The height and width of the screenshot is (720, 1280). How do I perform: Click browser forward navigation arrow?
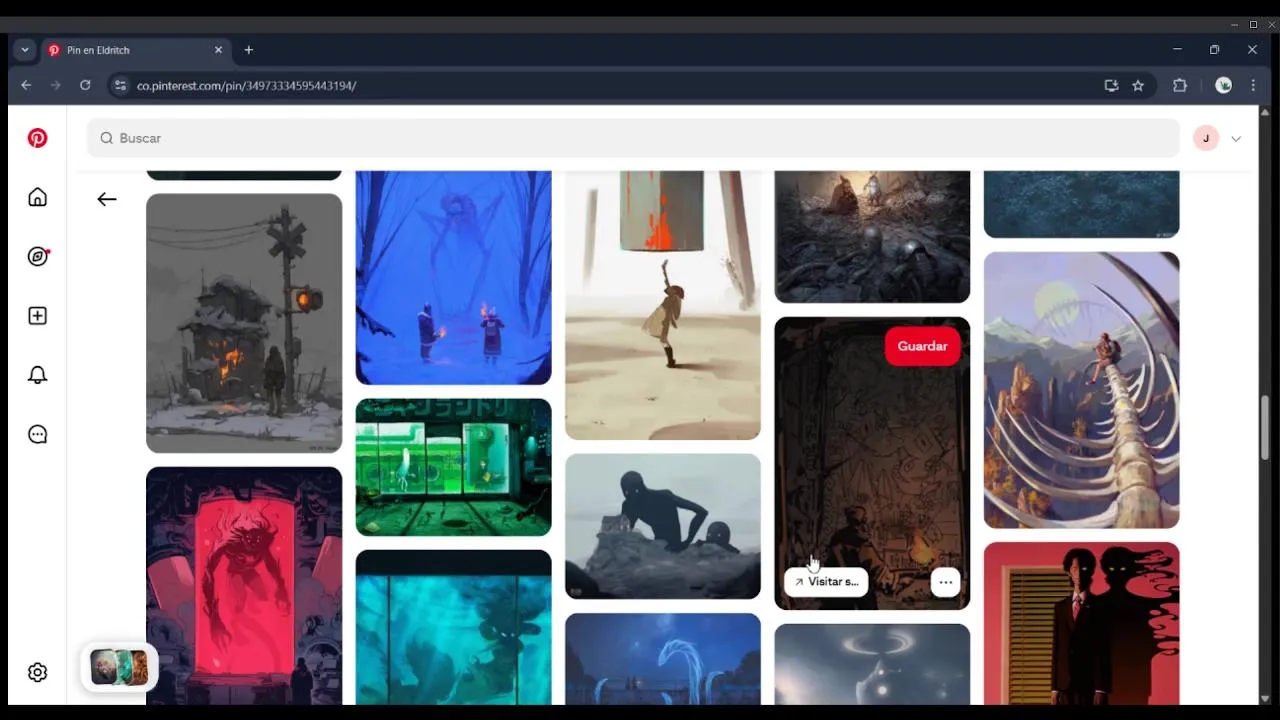[55, 85]
